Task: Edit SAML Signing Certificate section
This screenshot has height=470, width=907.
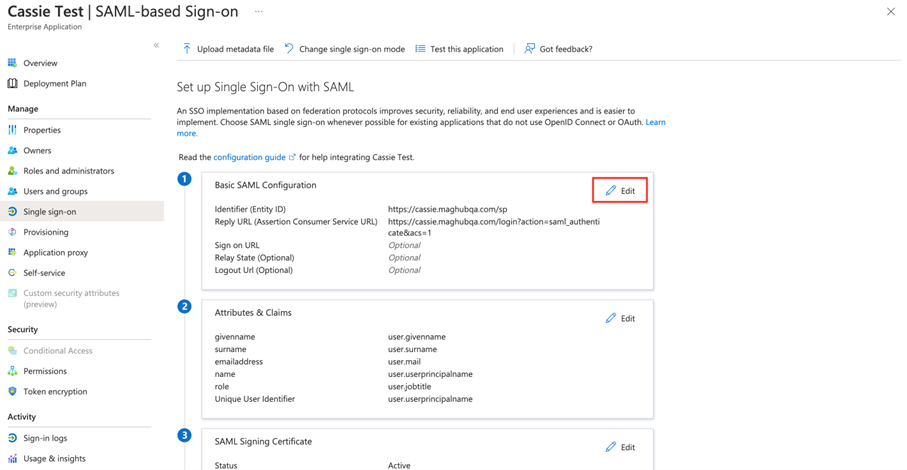Action: pyautogui.click(x=620, y=447)
